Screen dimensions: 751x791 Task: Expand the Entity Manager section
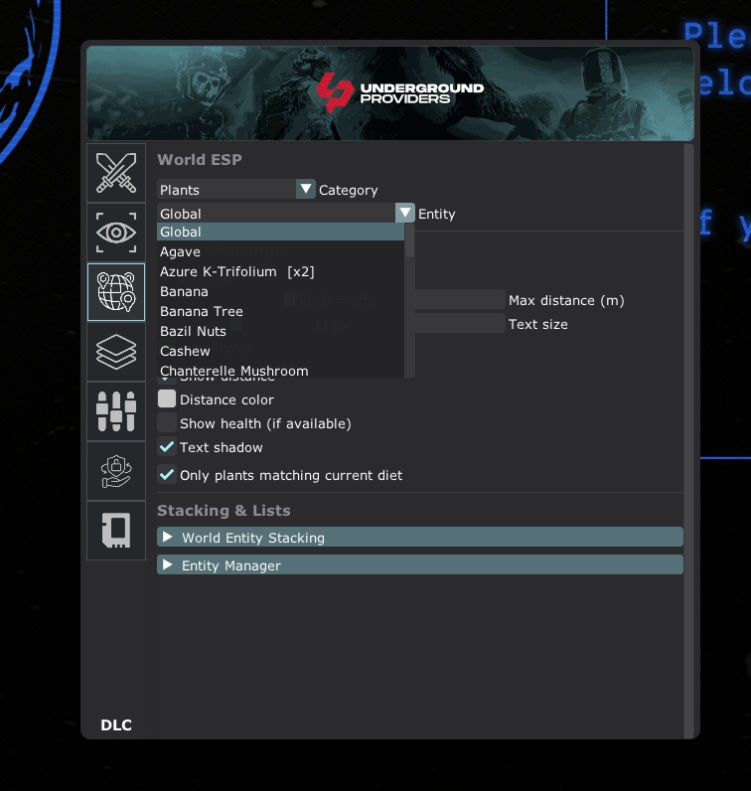coord(420,565)
